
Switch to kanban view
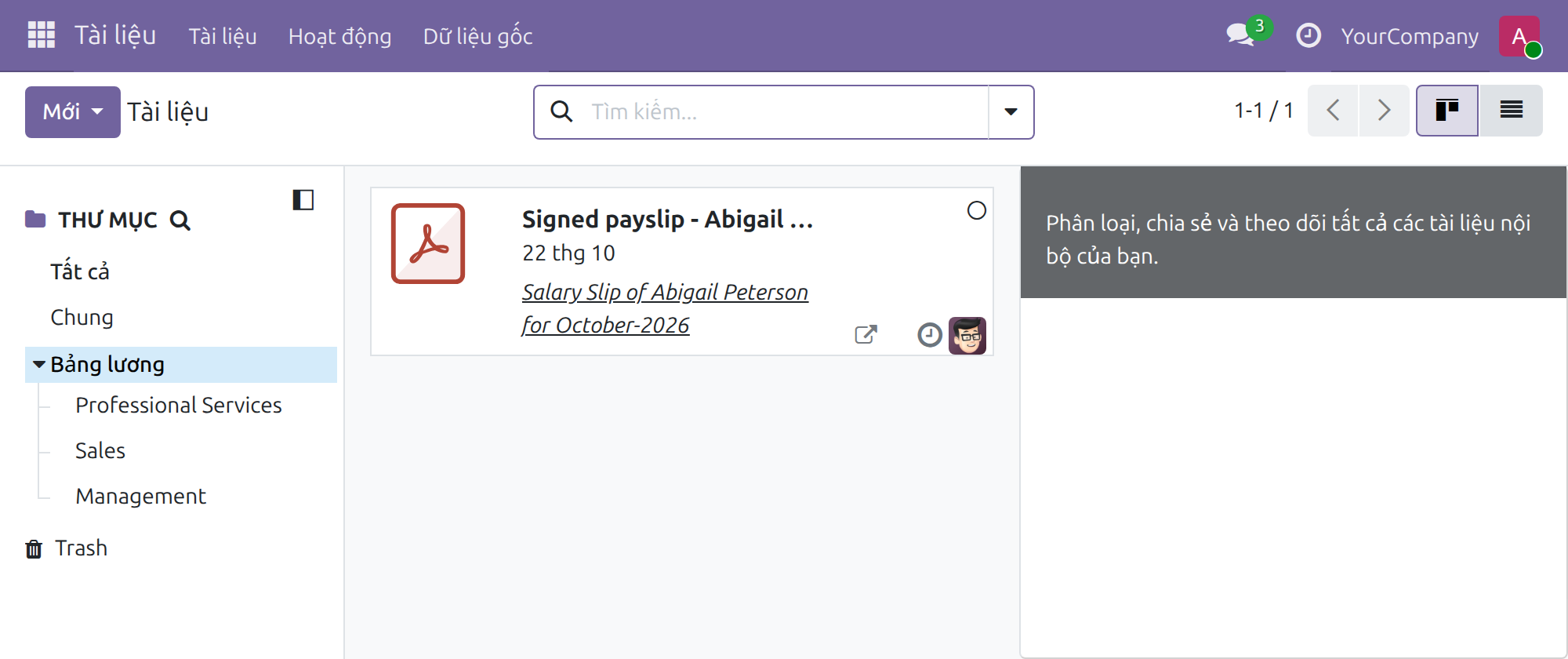[1447, 111]
